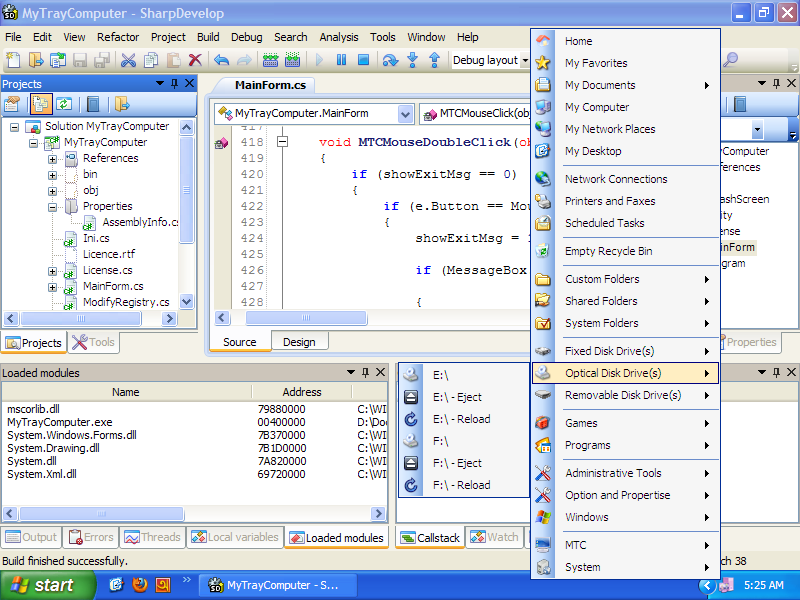
Task: Select License.cs in the project tree
Action: [107, 270]
